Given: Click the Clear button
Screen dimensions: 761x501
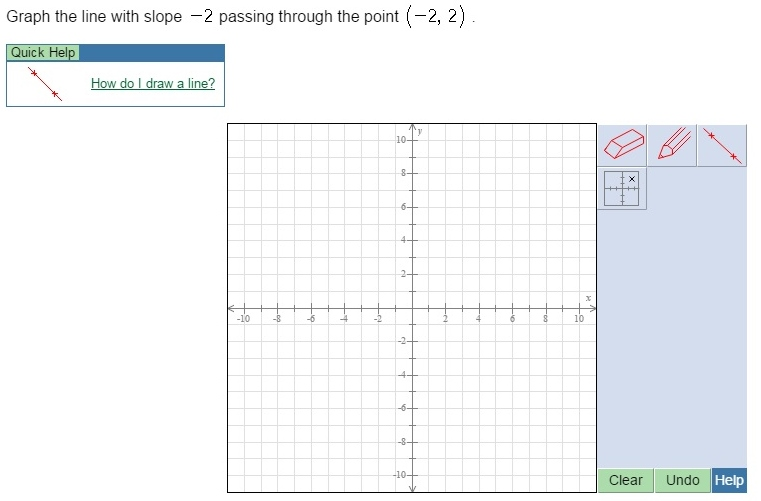Looking at the screenshot, I should coord(626,480).
